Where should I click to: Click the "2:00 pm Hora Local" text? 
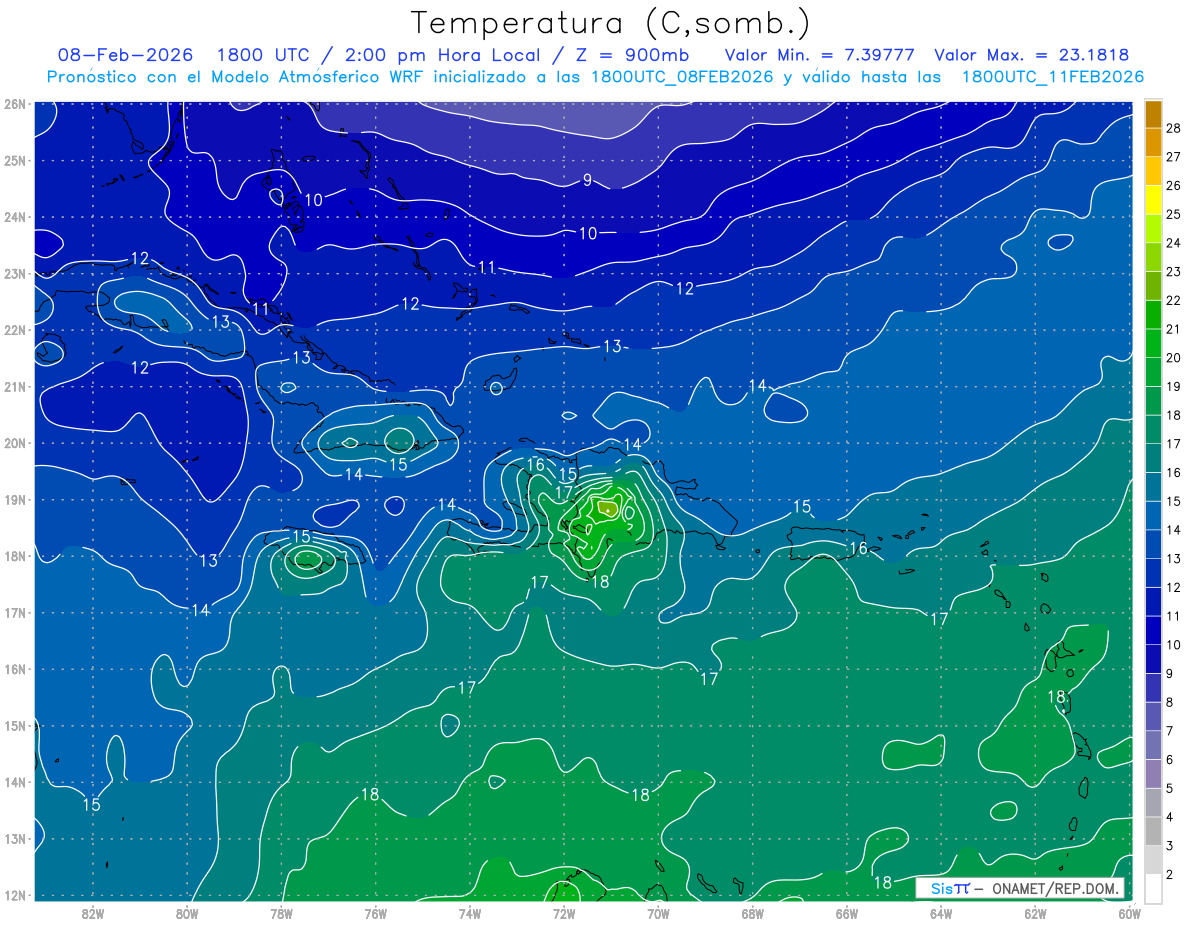coord(441,55)
